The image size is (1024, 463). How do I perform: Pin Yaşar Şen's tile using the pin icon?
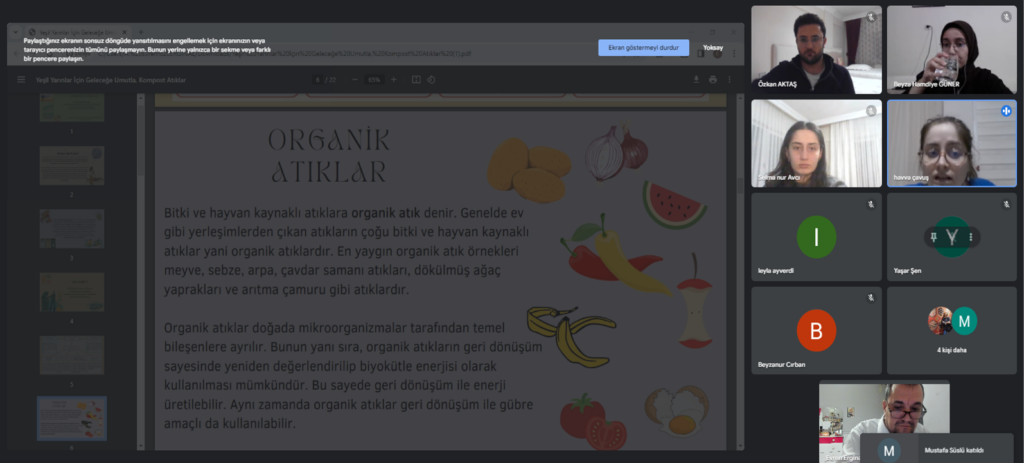(x=933, y=237)
